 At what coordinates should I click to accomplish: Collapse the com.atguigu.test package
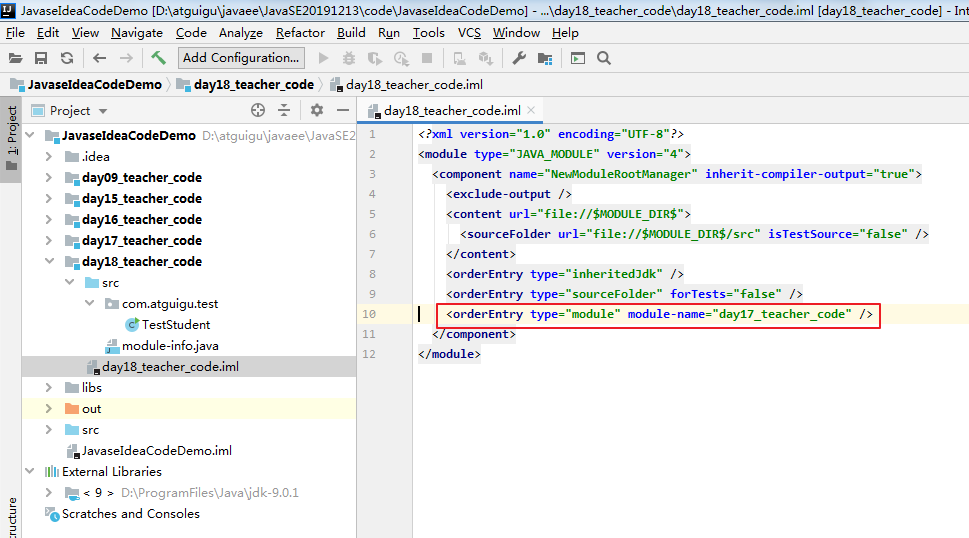tap(90, 303)
